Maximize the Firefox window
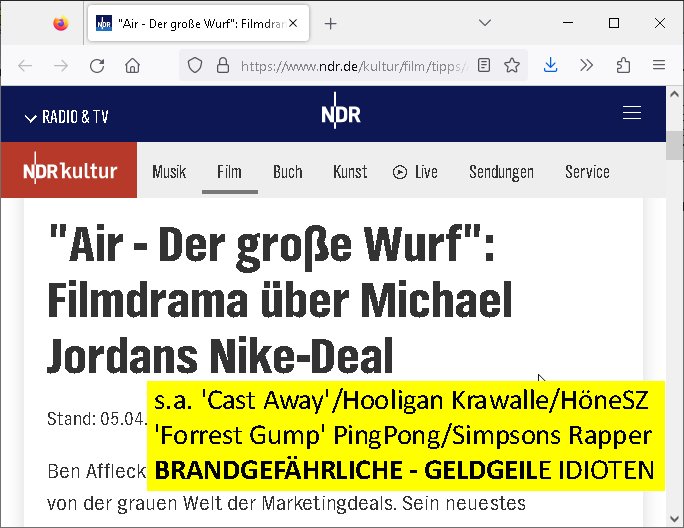The image size is (684, 528). [614, 23]
